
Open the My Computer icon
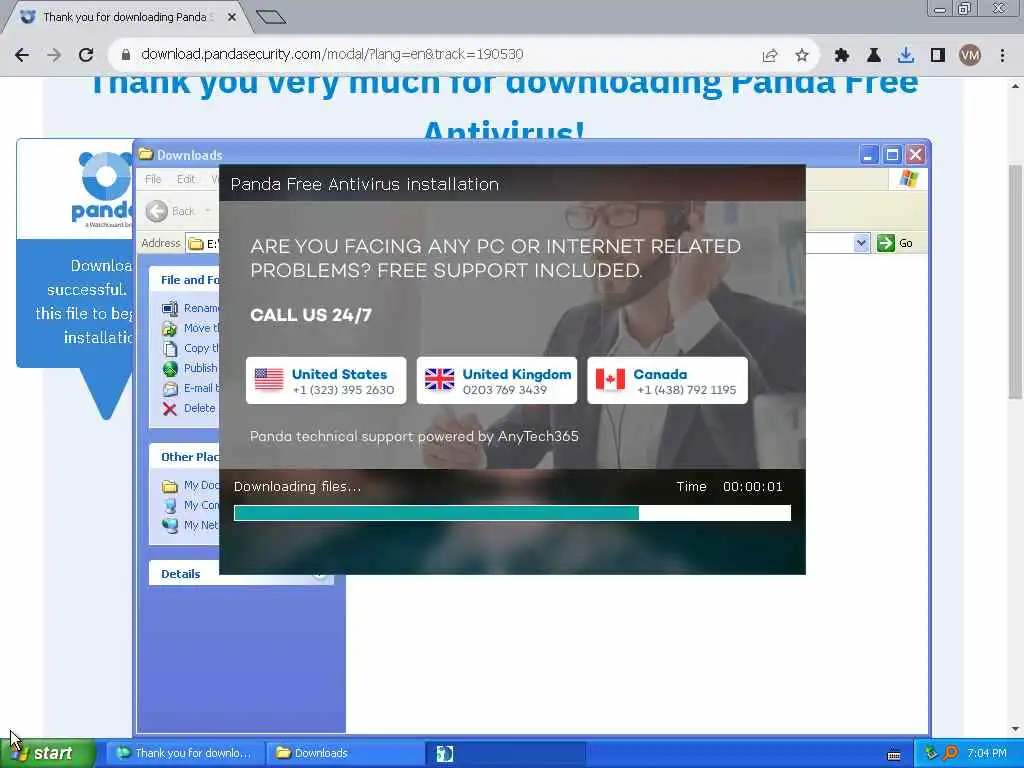(170, 505)
